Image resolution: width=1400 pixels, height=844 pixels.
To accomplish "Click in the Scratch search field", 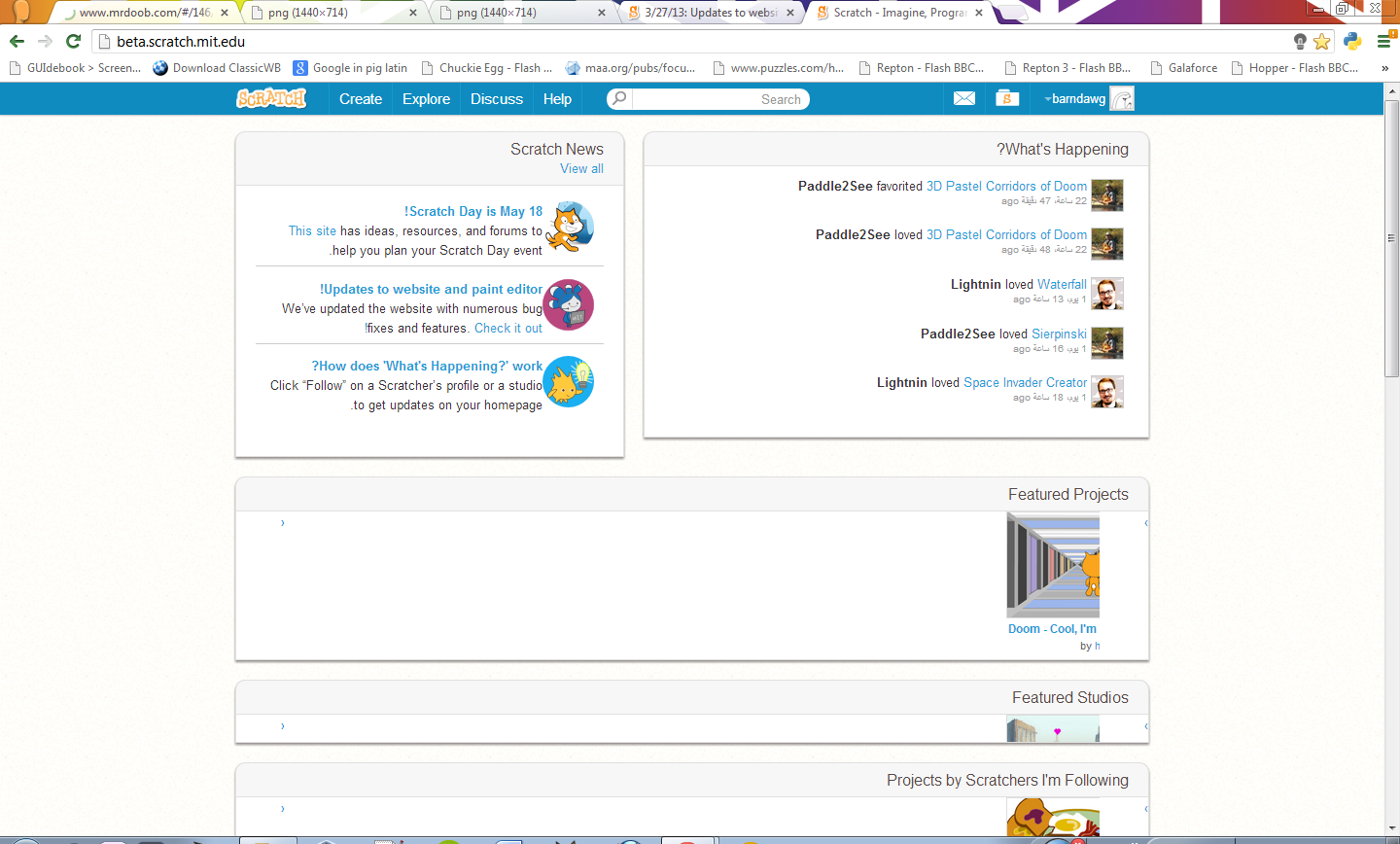I will click(719, 99).
